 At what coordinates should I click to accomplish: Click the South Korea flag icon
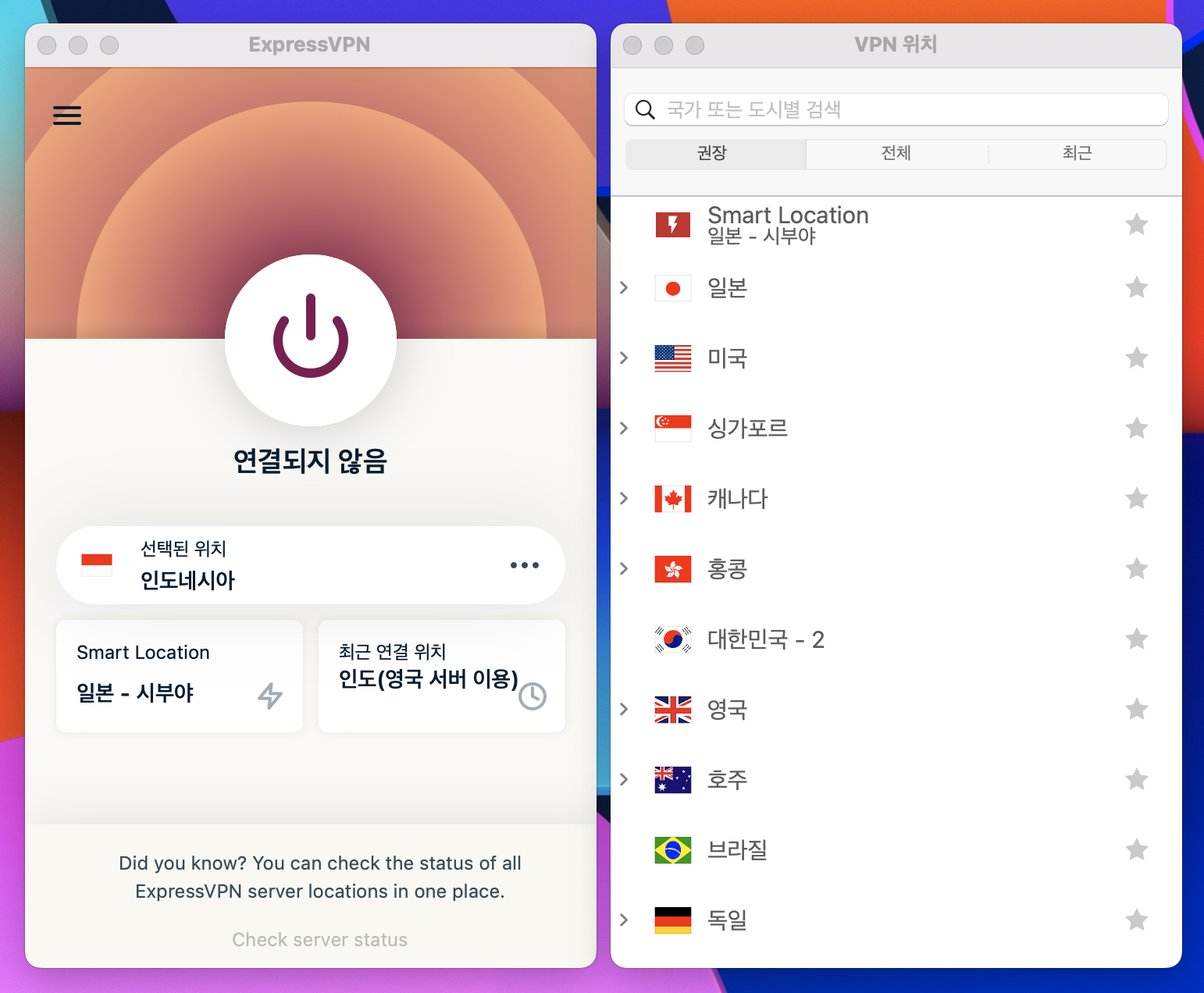pos(673,639)
